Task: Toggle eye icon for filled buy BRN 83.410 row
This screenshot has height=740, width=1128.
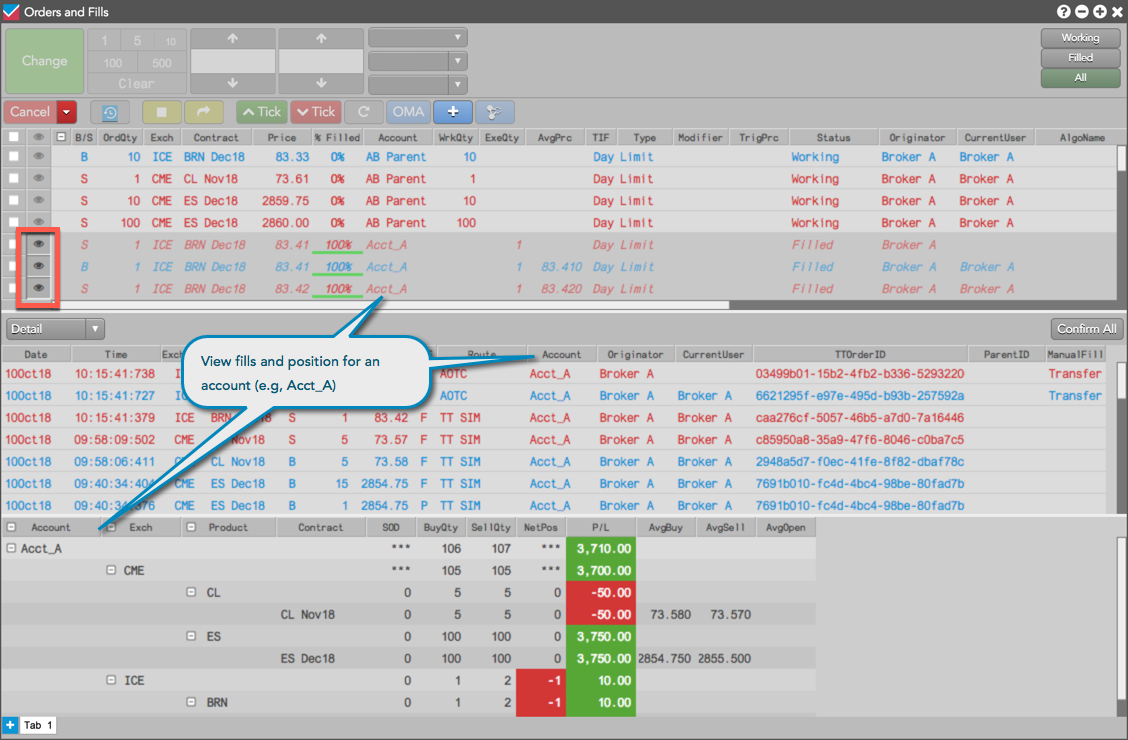Action: pos(39,266)
